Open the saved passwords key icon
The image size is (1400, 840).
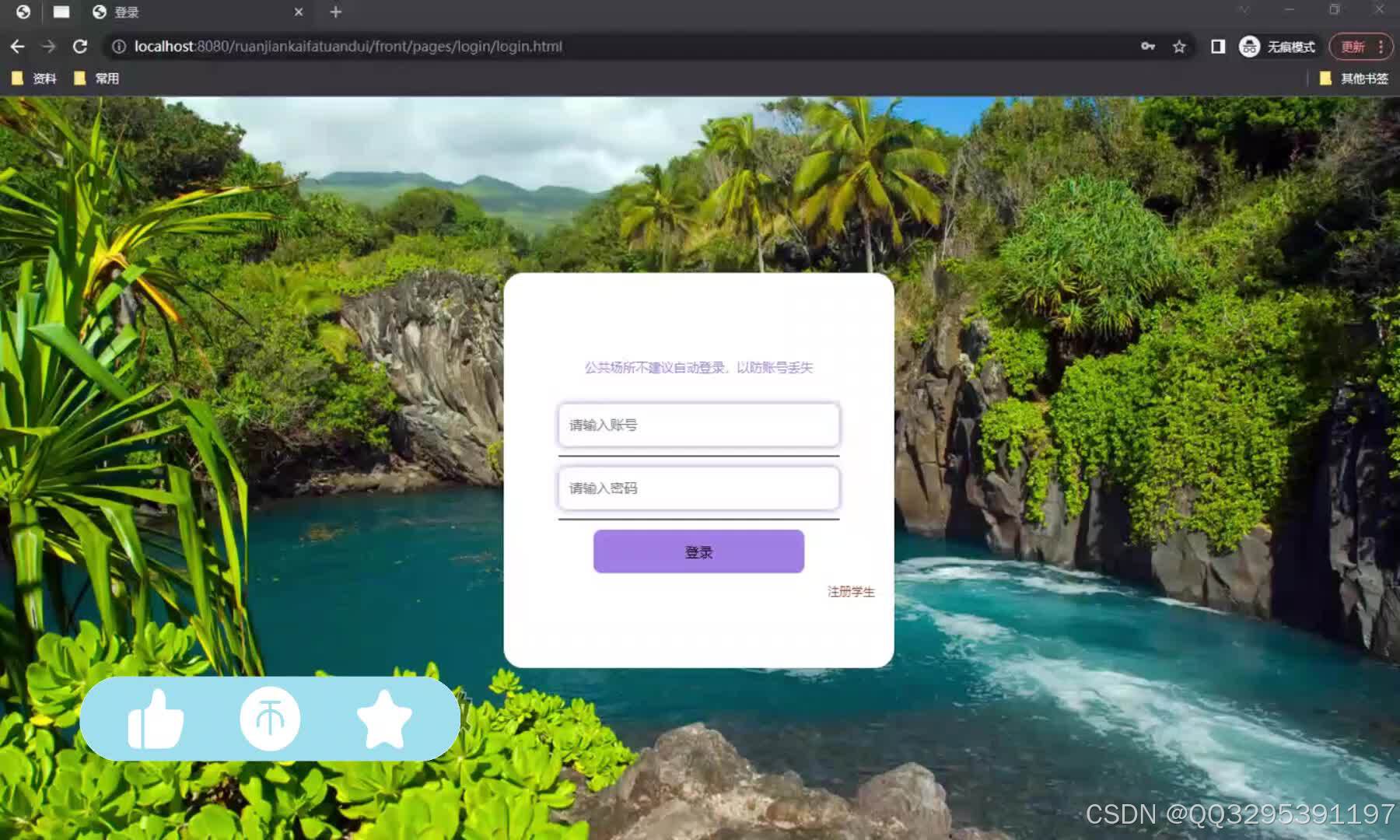1148,47
